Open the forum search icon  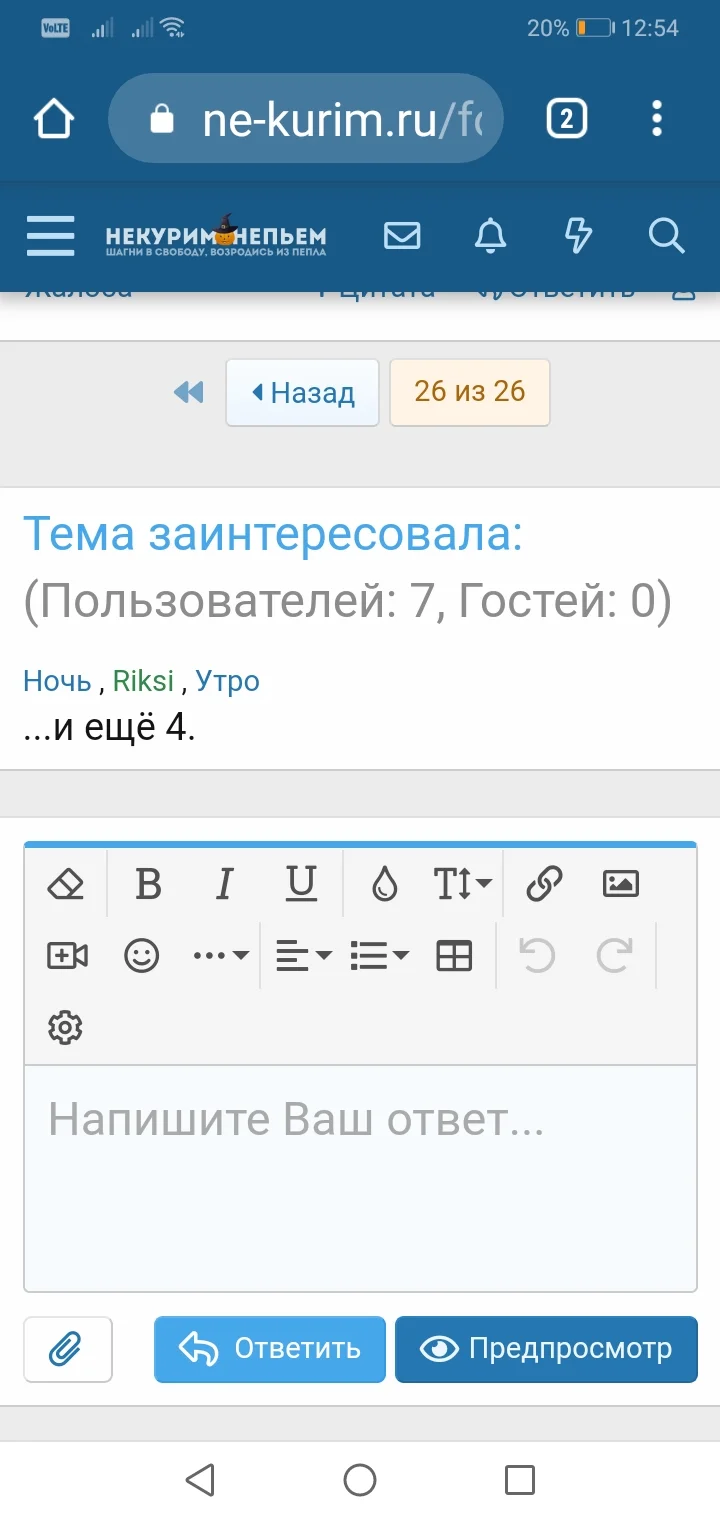[665, 236]
